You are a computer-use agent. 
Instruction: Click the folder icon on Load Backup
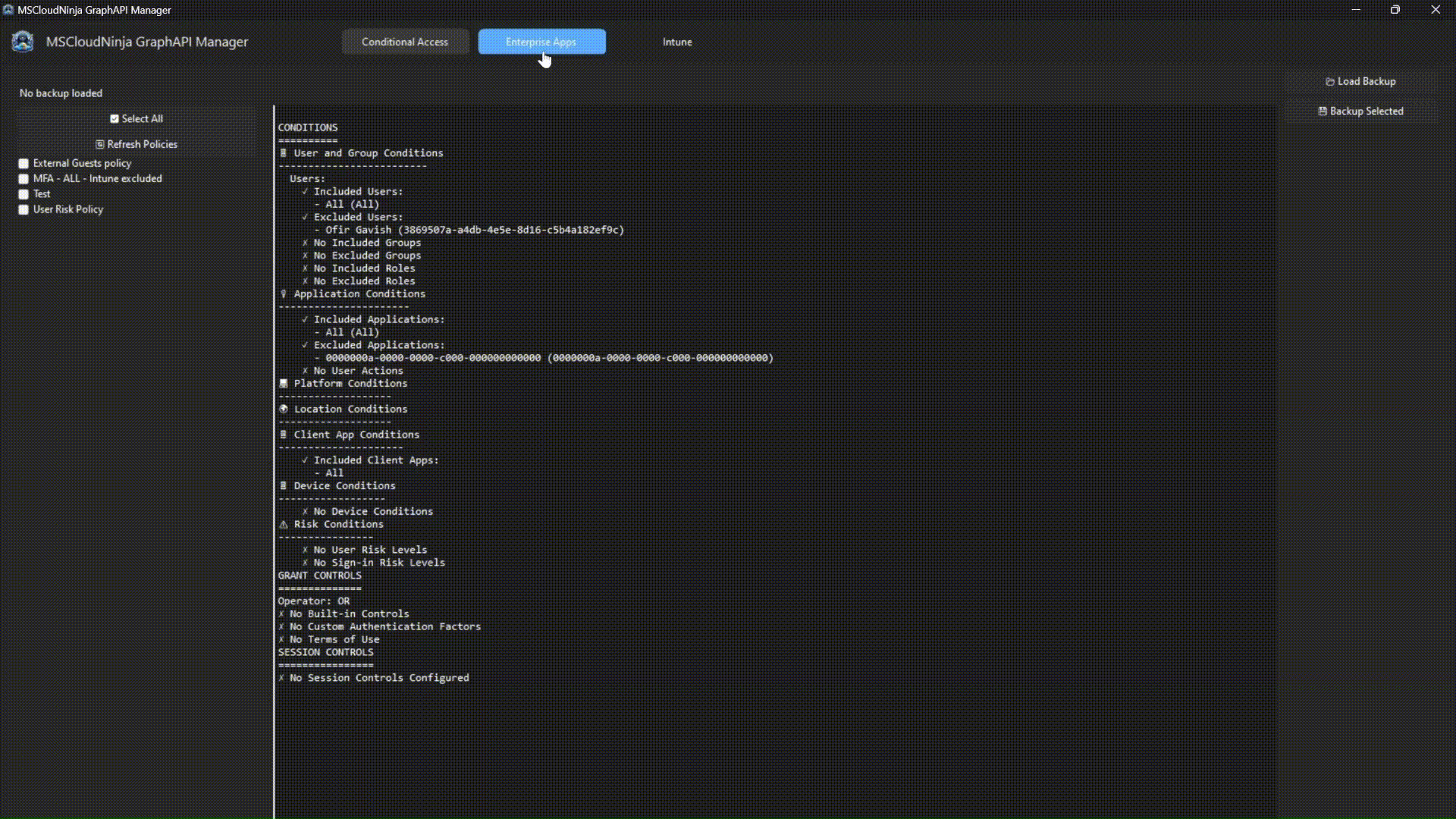click(1329, 82)
